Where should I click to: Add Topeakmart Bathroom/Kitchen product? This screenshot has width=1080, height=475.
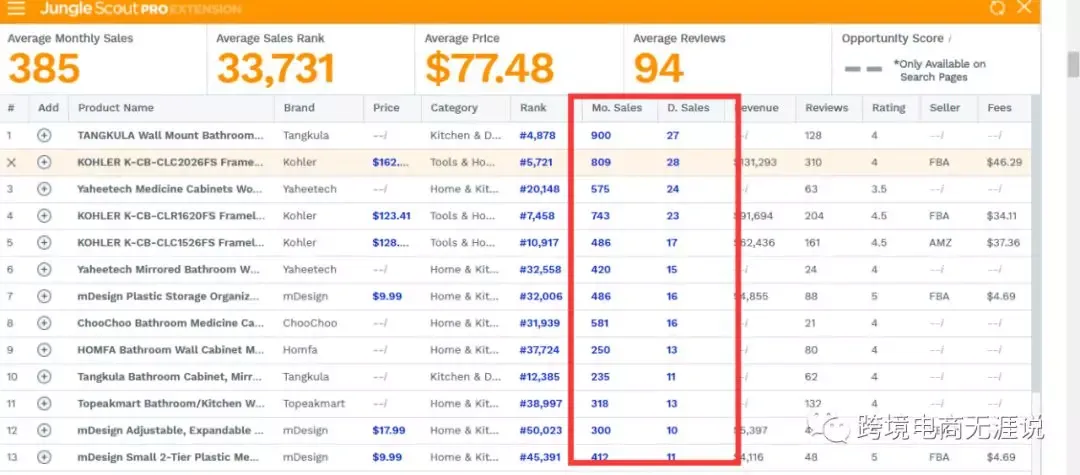tap(44, 404)
